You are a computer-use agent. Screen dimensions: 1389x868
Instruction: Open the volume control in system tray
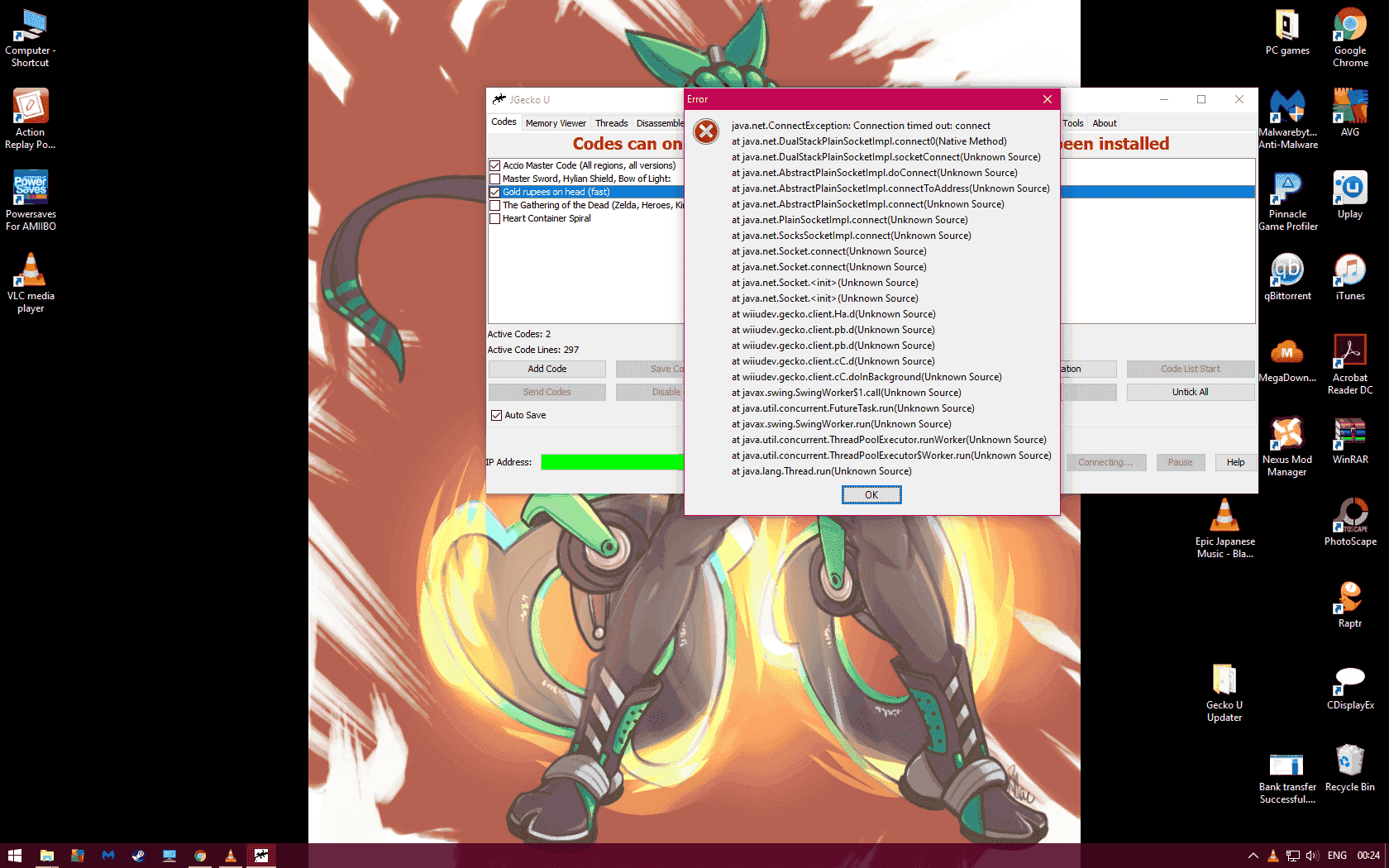pyautogui.click(x=1311, y=856)
